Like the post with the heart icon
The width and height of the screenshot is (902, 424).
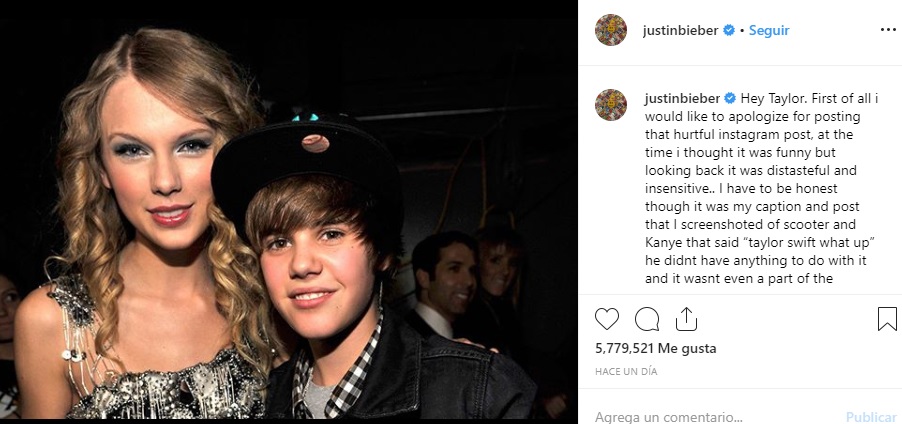click(x=606, y=319)
